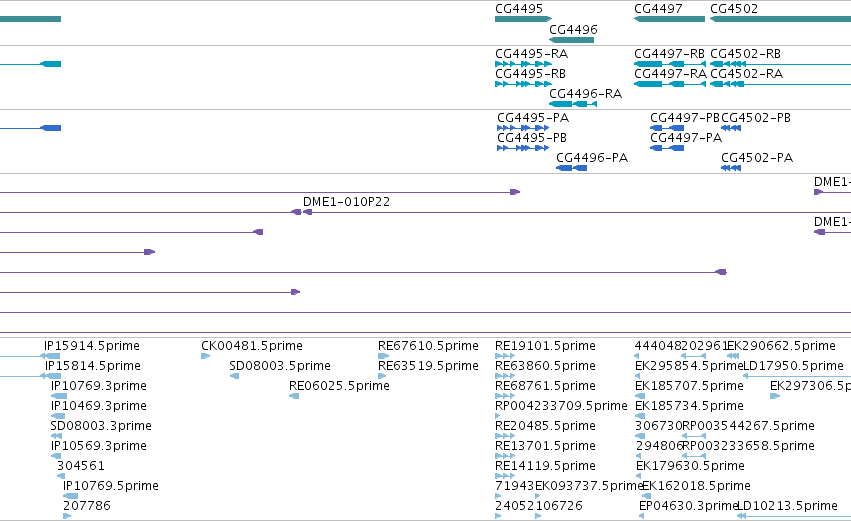Viewport: 851px width, 521px height.
Task: Click EST RE19101.5prime
Action: coord(545,346)
